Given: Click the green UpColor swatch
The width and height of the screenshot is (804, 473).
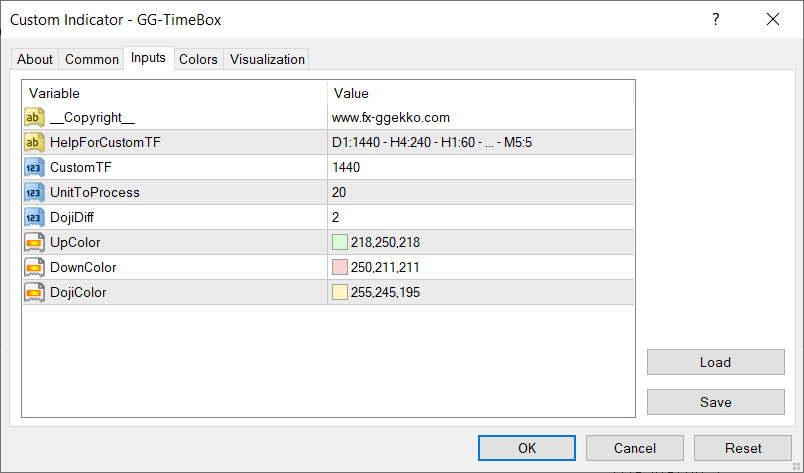Looking at the screenshot, I should tap(340, 242).
